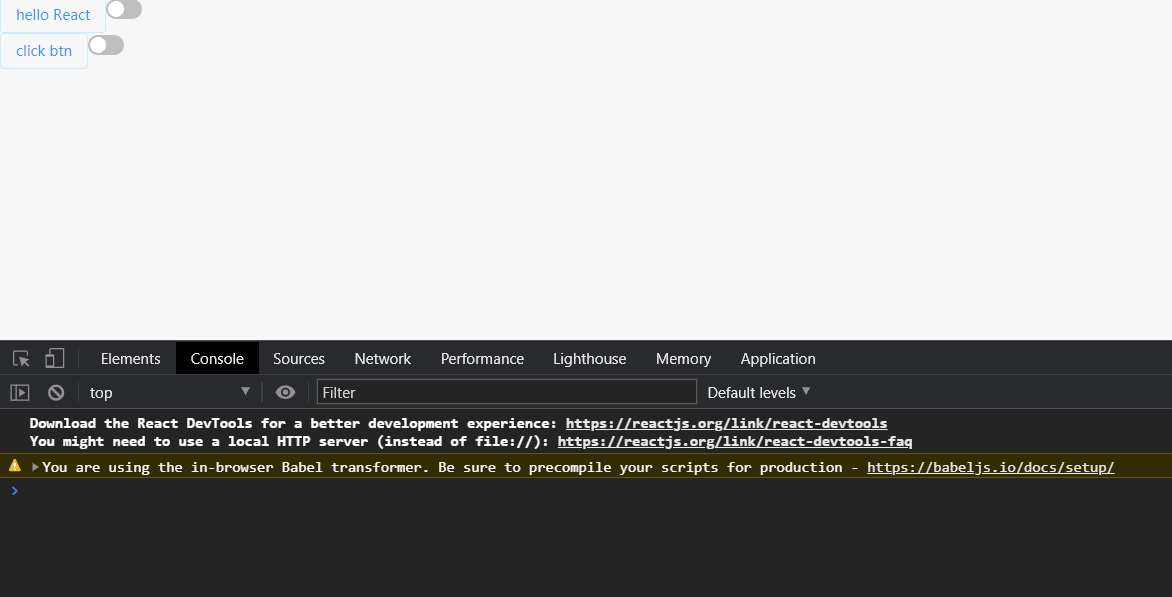Expand the Babel transformer warning message
This screenshot has width=1172, height=597.
tap(35, 467)
